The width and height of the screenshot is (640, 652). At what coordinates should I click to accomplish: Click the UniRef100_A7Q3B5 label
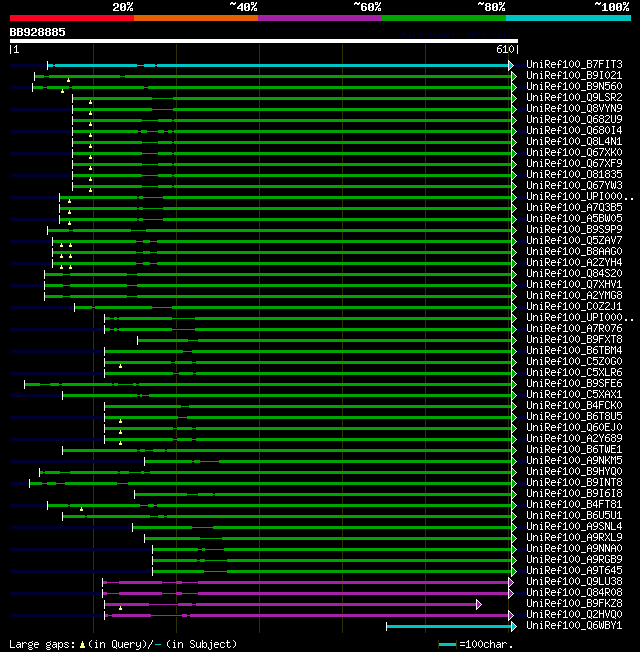pyautogui.click(x=574, y=207)
